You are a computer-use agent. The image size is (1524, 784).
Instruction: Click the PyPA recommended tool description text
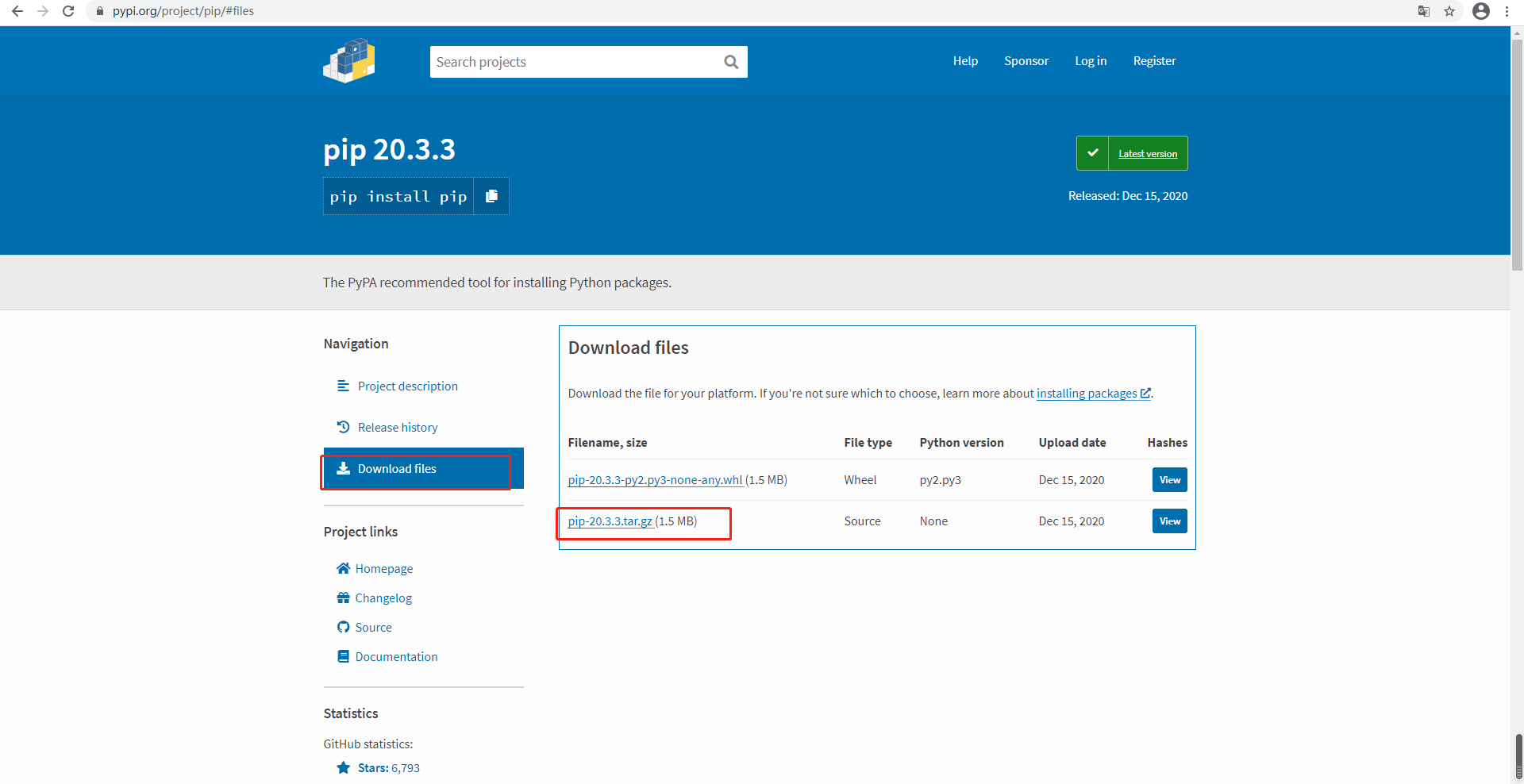pos(497,282)
